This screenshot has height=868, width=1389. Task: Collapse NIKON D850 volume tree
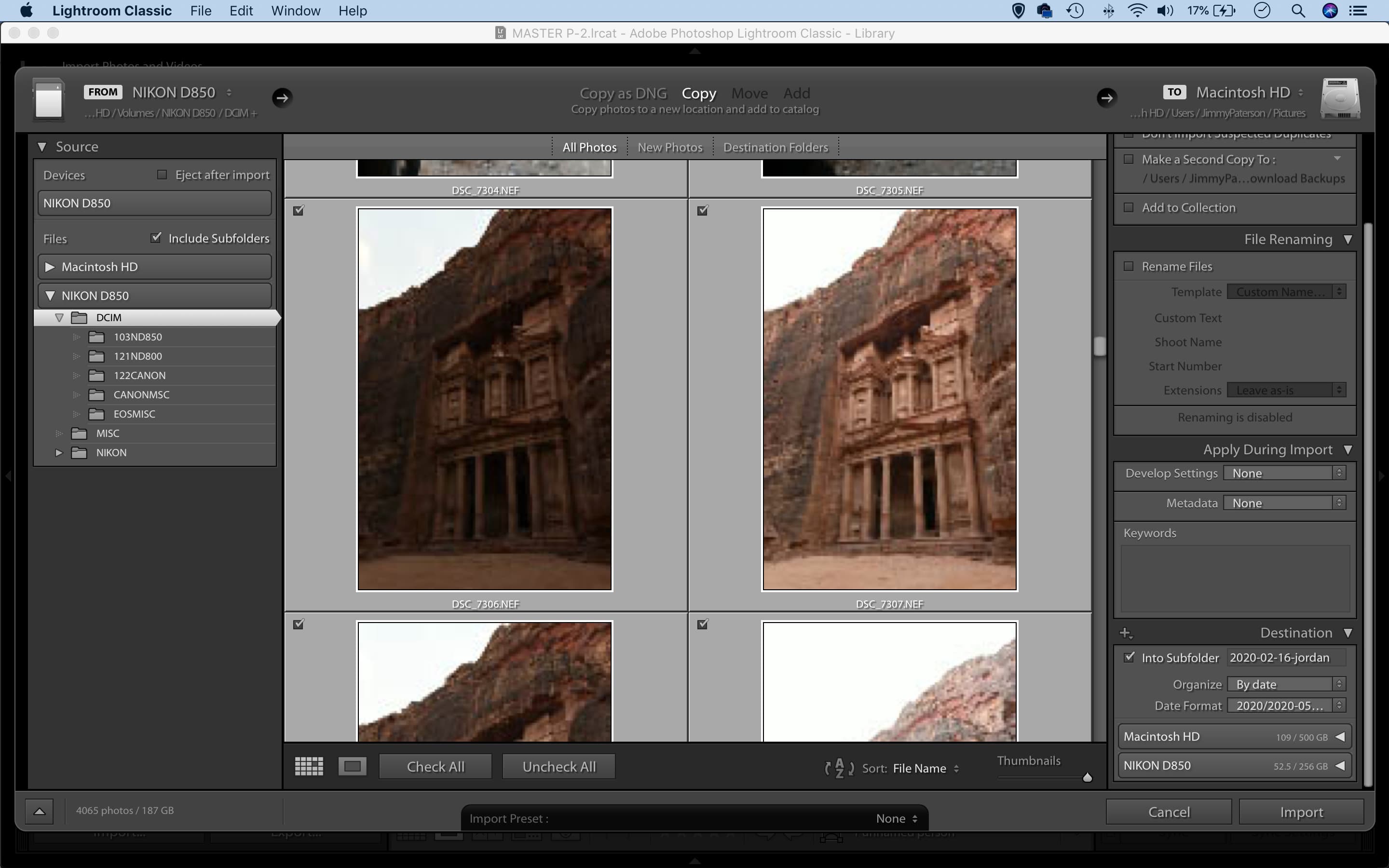click(50, 296)
